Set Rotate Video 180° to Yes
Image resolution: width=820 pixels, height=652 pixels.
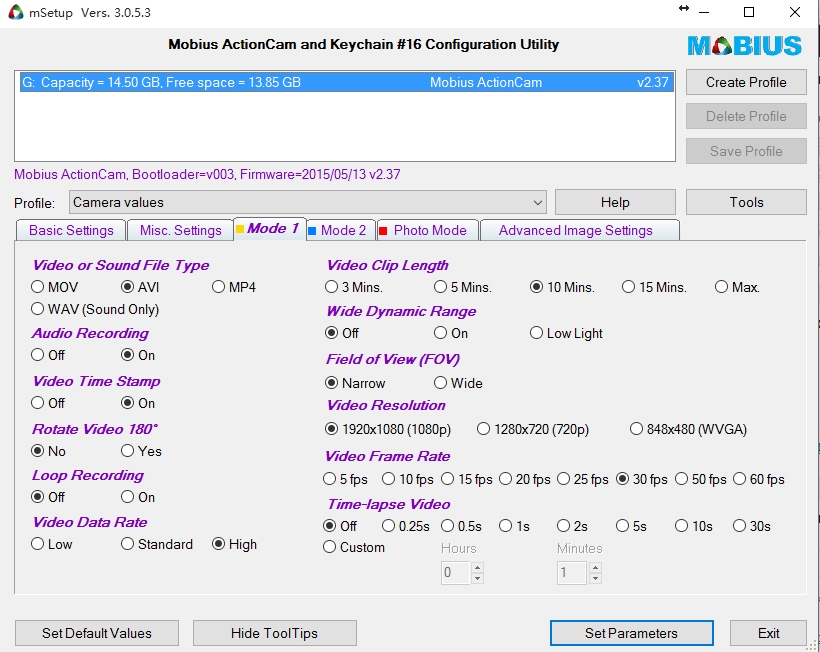pos(141,451)
